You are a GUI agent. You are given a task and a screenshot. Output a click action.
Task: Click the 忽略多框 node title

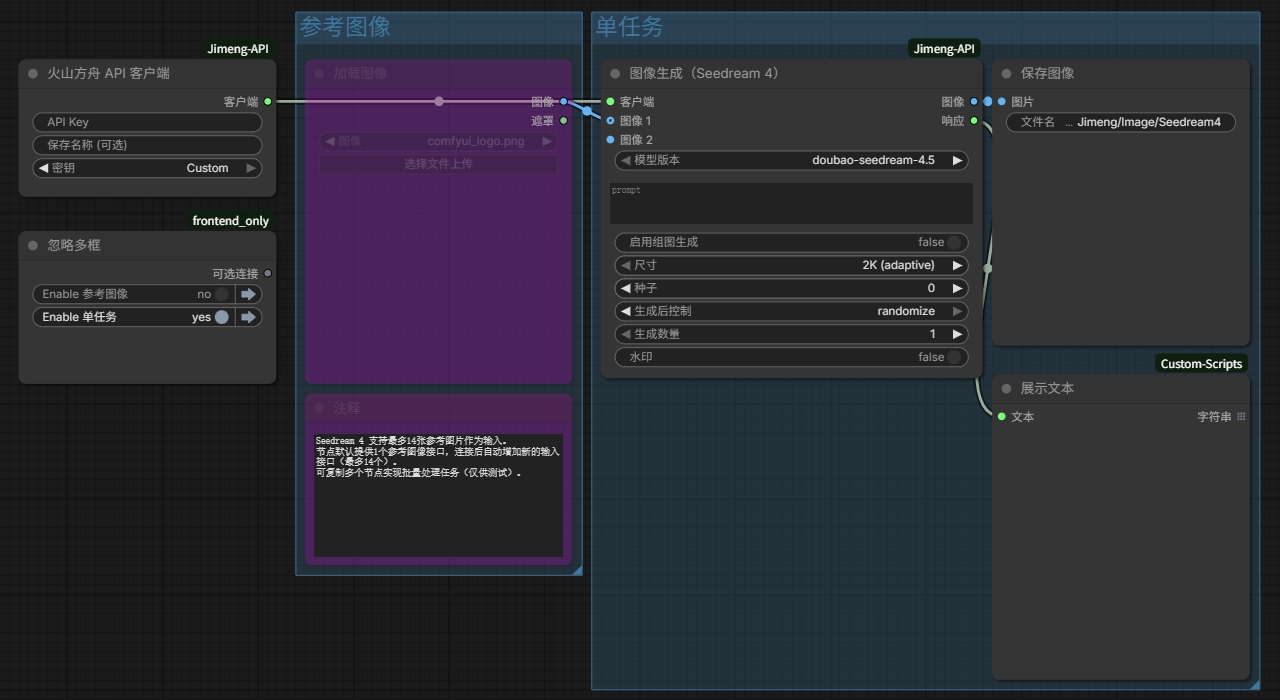point(74,245)
